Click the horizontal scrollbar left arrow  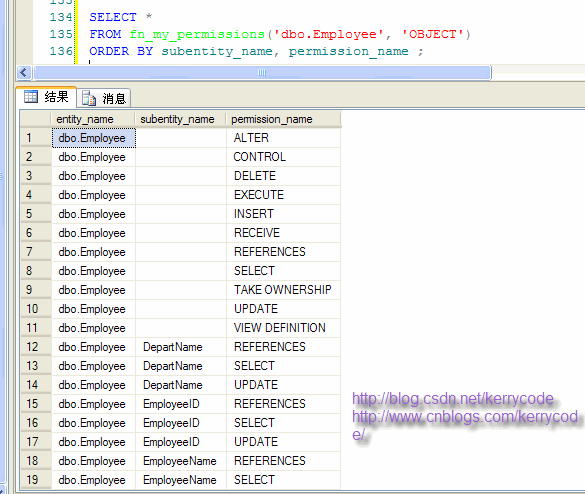point(24,72)
